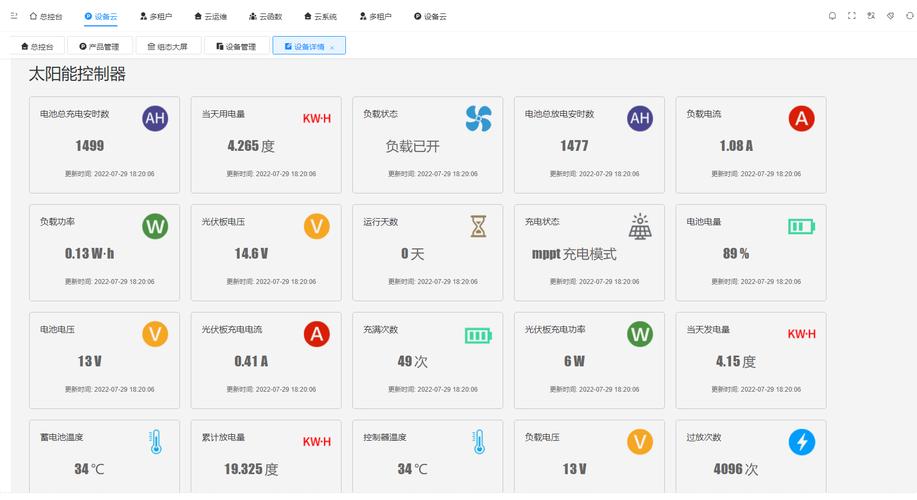The height and width of the screenshot is (500, 917).
Task: Open 多租户 menu right of 云系统
Action: click(x=375, y=16)
